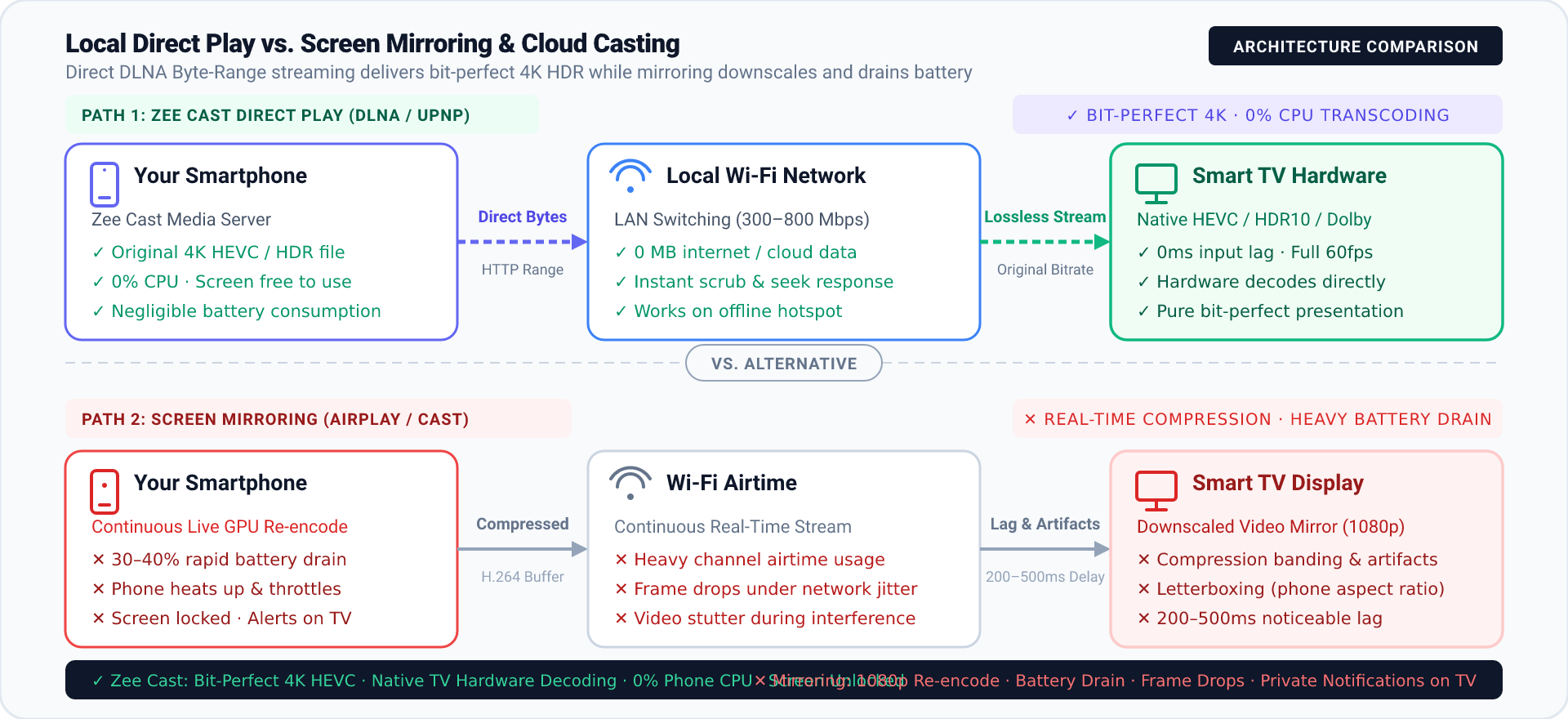Click 'Continuous Live GPU Re-encode' subtitle

click(220, 527)
